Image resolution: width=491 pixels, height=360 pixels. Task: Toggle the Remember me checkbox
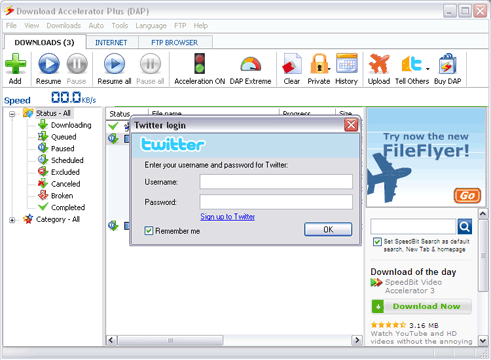149,231
